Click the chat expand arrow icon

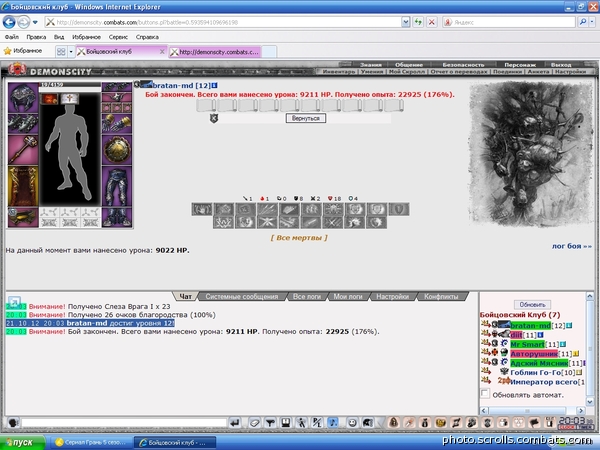tap(14, 302)
